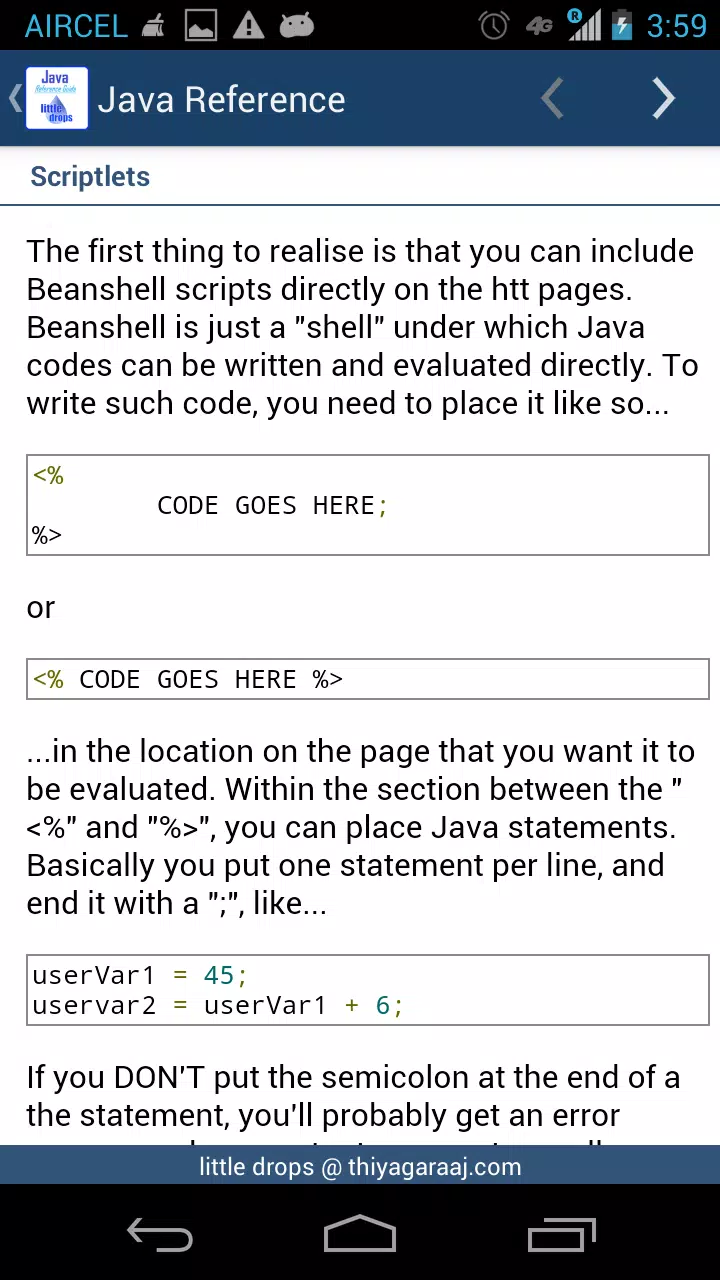Tap the signal strength status icon
Viewport: 720px width, 1280px height.
584,25
